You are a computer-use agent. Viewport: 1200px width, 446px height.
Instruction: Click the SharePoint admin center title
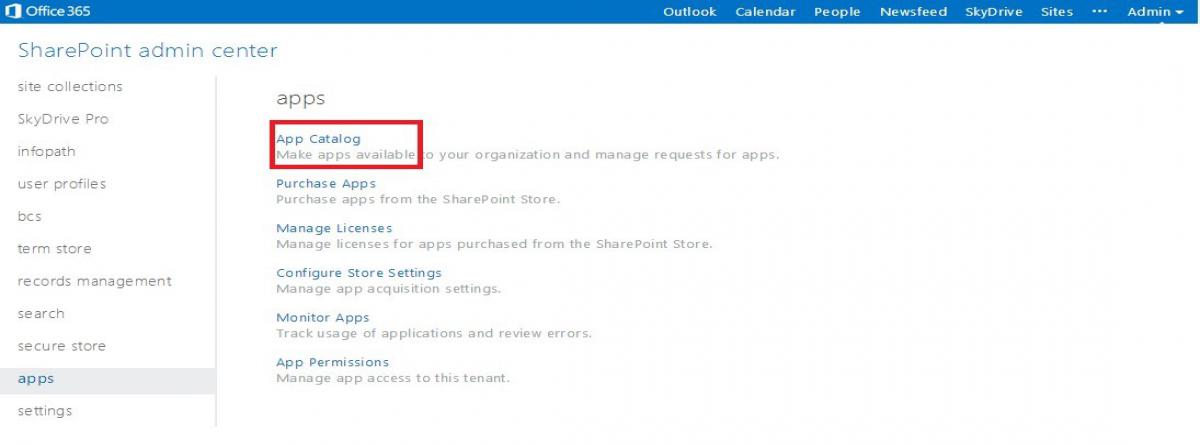148,51
